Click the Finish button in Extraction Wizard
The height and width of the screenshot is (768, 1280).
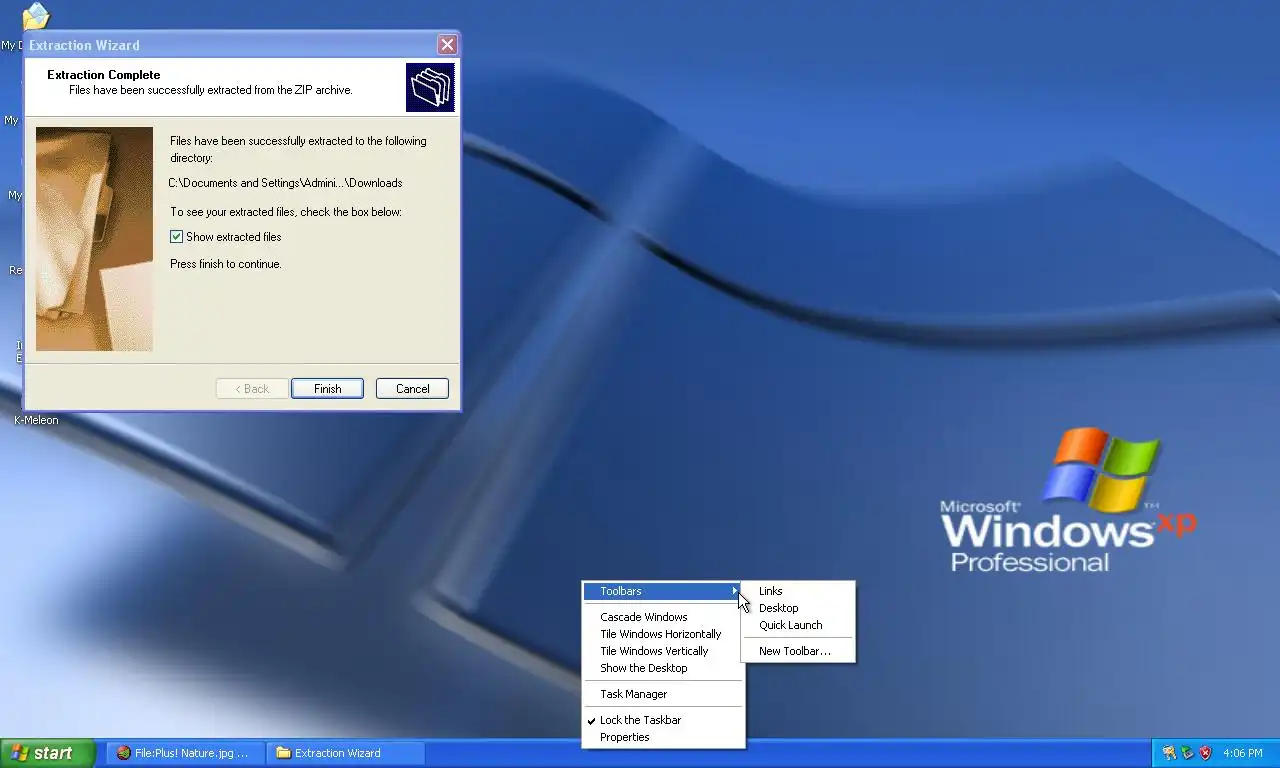point(327,389)
